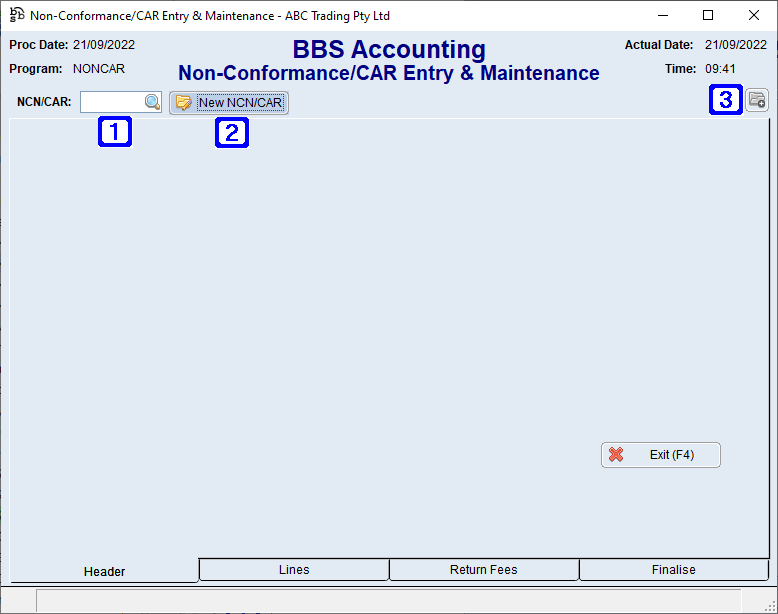Go to the Return Fees tab

click(x=484, y=570)
